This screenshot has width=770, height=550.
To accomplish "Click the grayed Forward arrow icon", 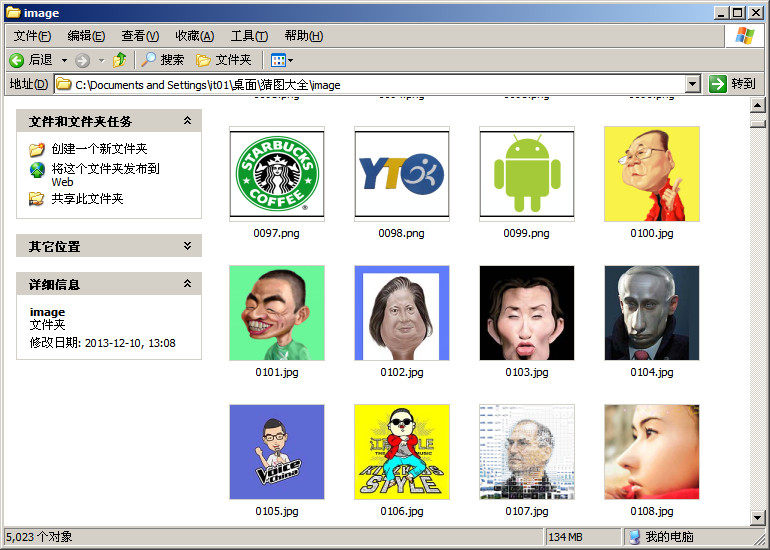I will click(x=82, y=60).
